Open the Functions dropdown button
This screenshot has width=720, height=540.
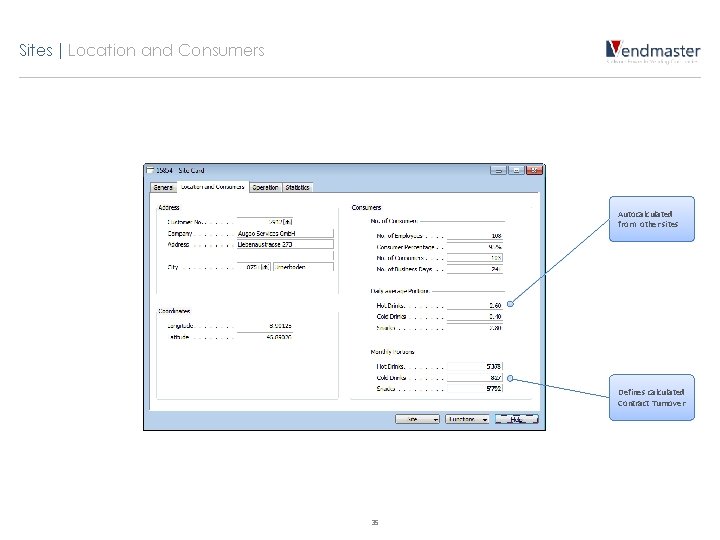click(467, 419)
